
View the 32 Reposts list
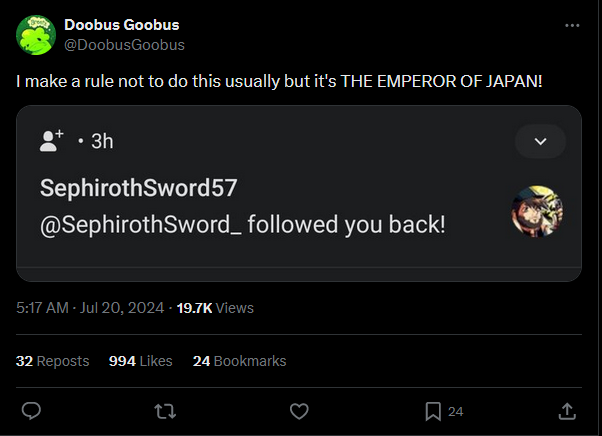(53, 361)
